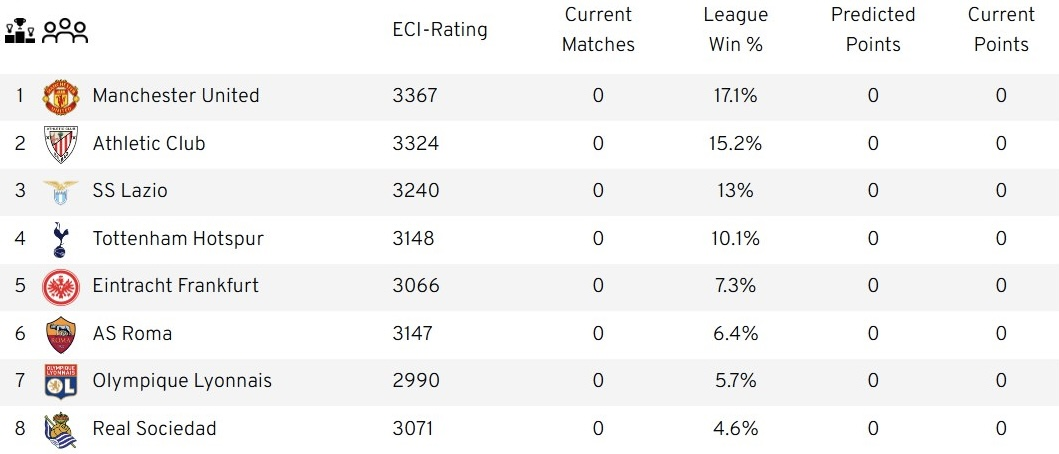Click the Olympique Lyonnais logo
The height and width of the screenshot is (454, 1059).
click(60, 381)
